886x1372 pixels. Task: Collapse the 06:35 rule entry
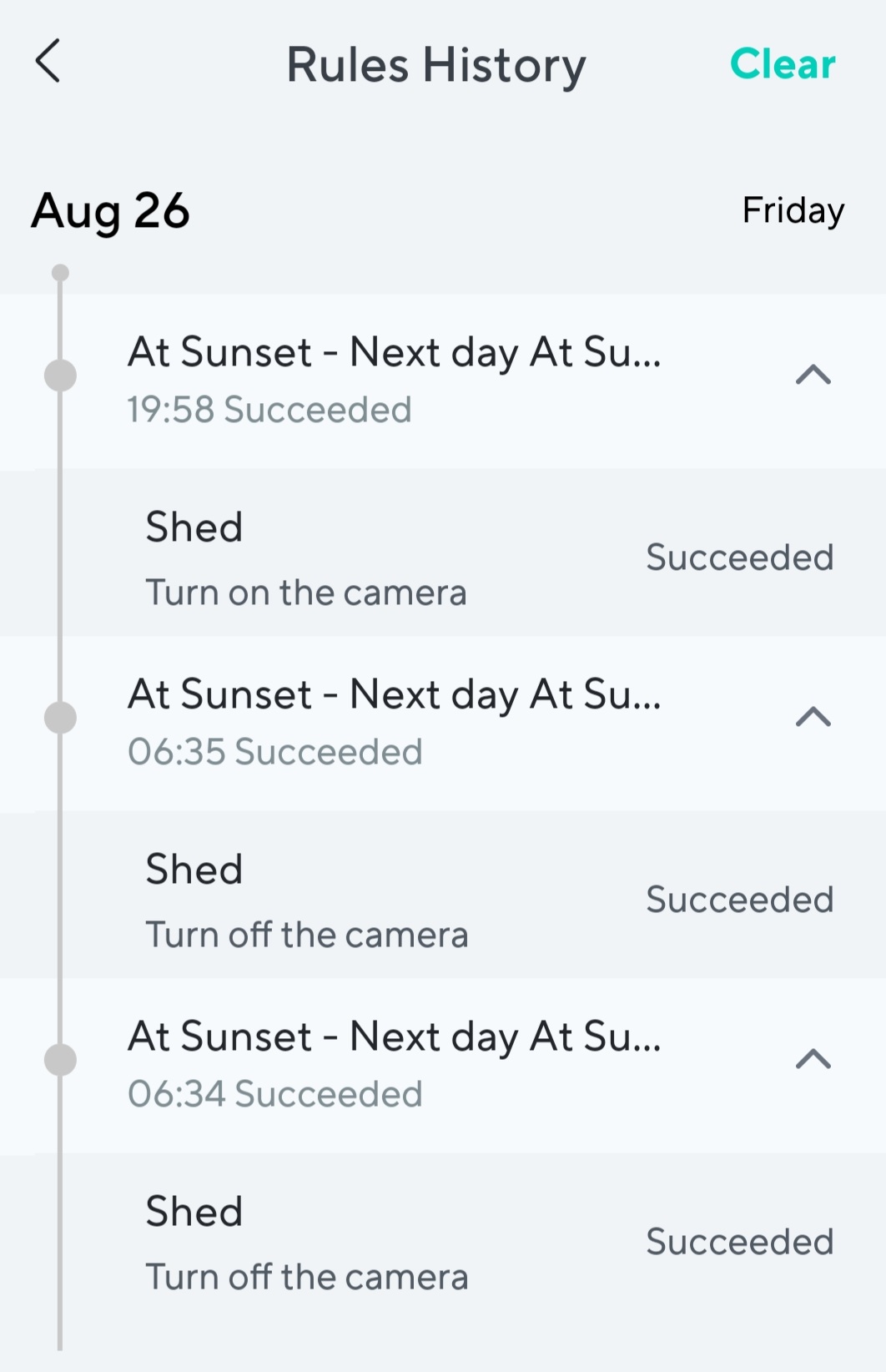click(813, 717)
